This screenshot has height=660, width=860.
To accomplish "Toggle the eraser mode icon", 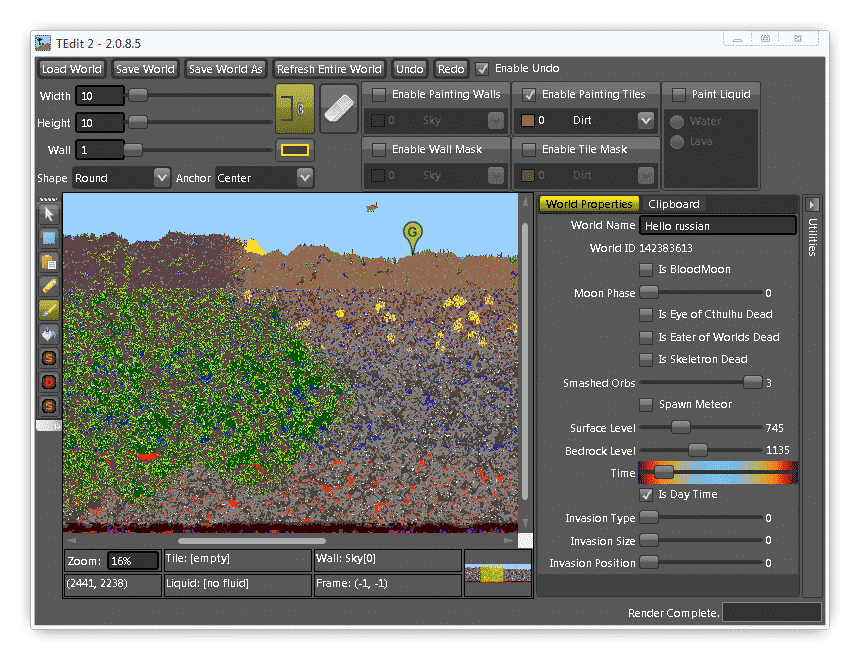I will coord(339,108).
